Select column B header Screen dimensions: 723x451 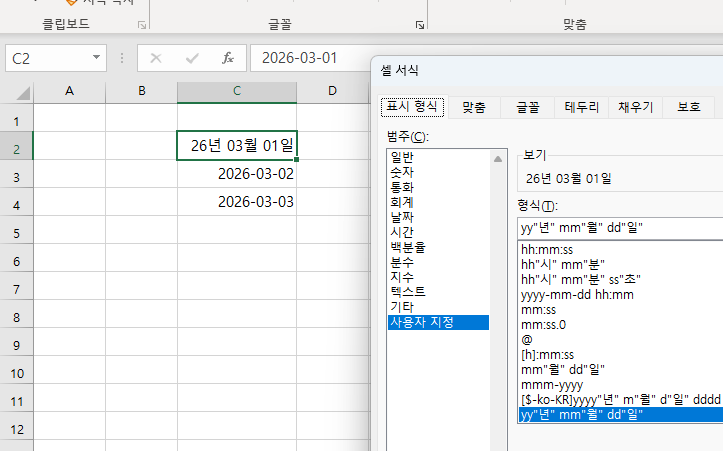click(x=142, y=91)
